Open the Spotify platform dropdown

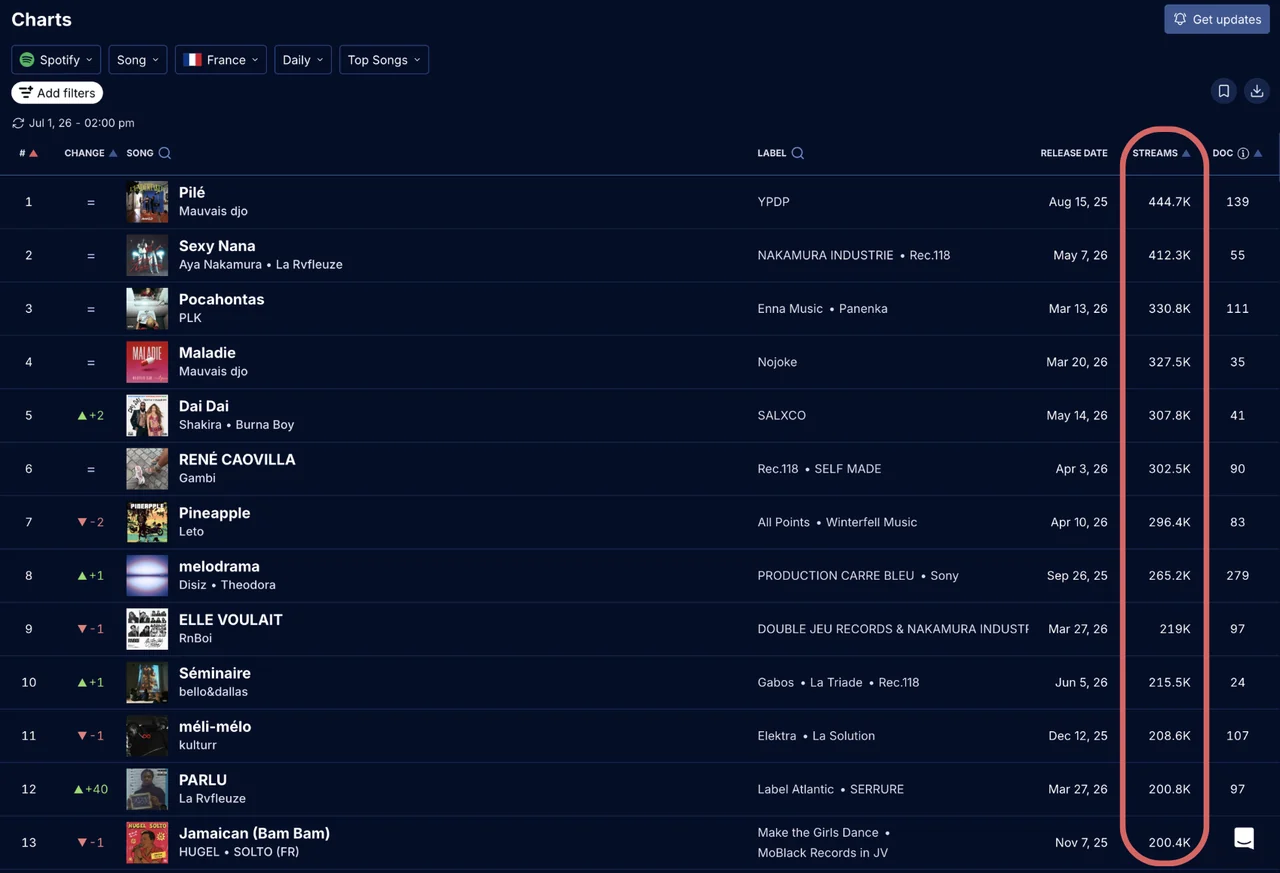coord(56,60)
